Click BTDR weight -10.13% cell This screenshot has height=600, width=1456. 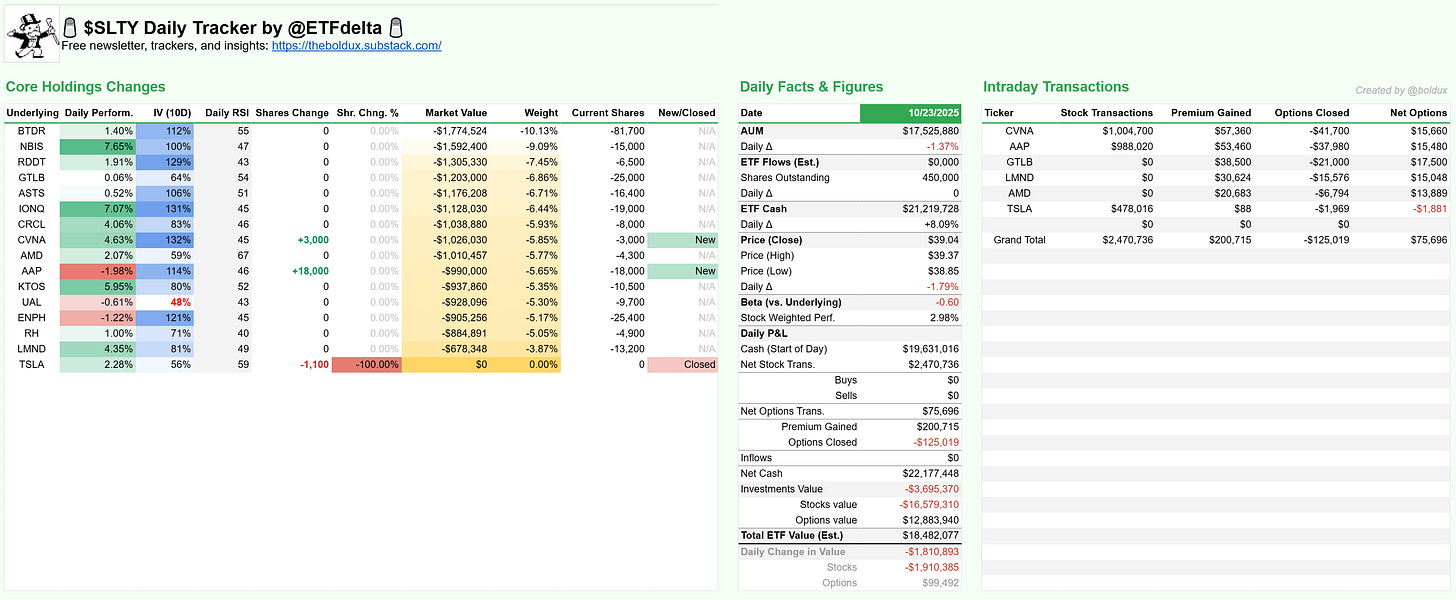526,131
